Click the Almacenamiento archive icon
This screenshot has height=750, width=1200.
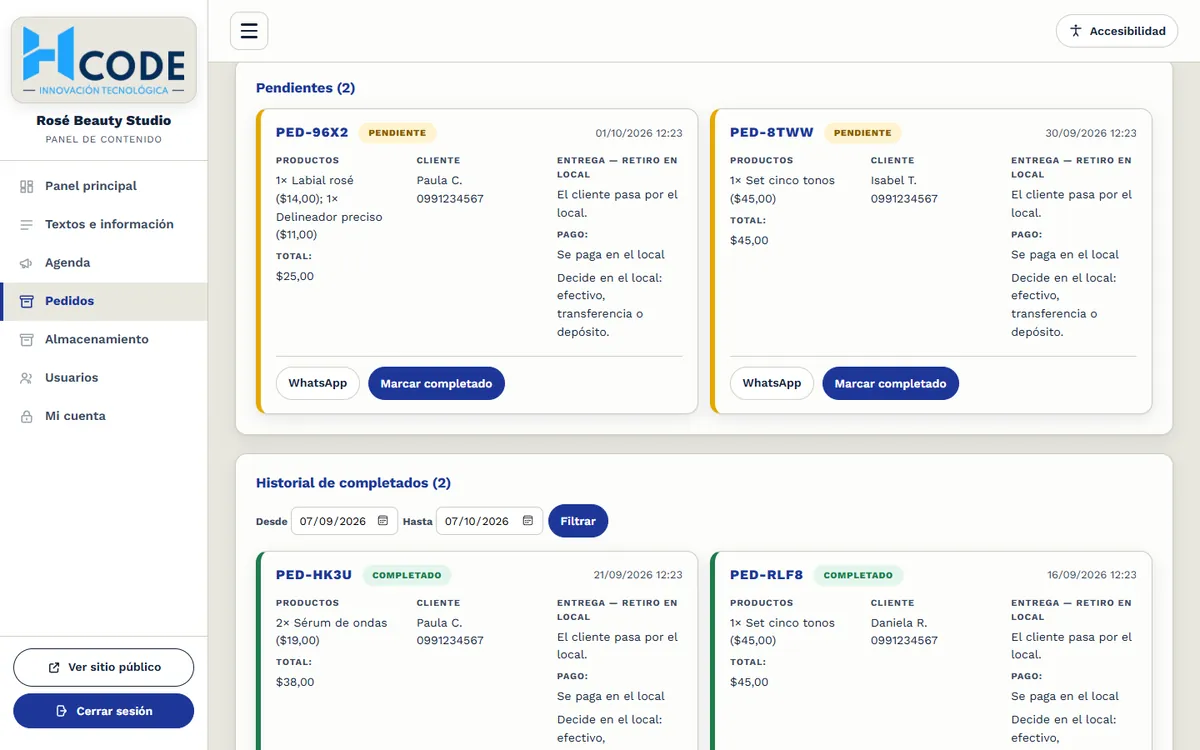tap(26, 340)
